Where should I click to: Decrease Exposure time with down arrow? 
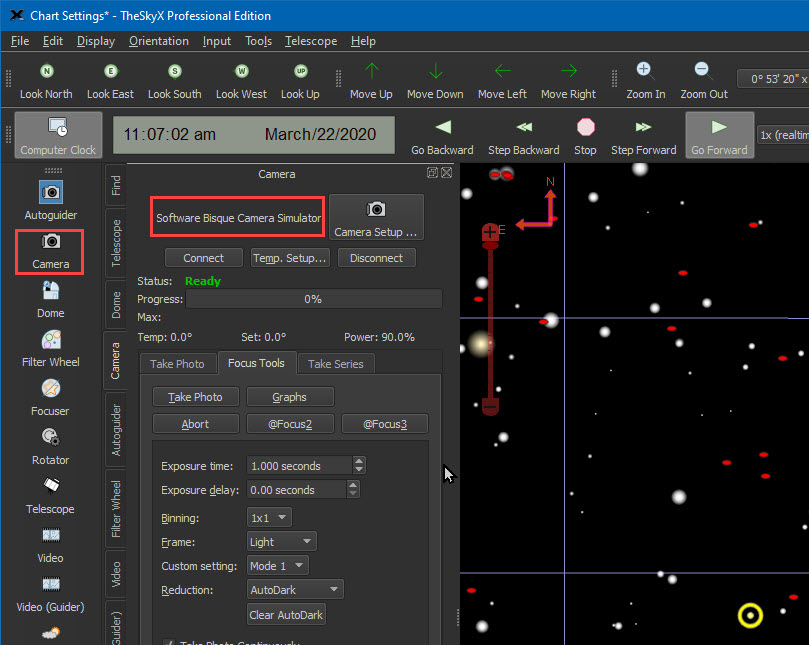pos(359,470)
